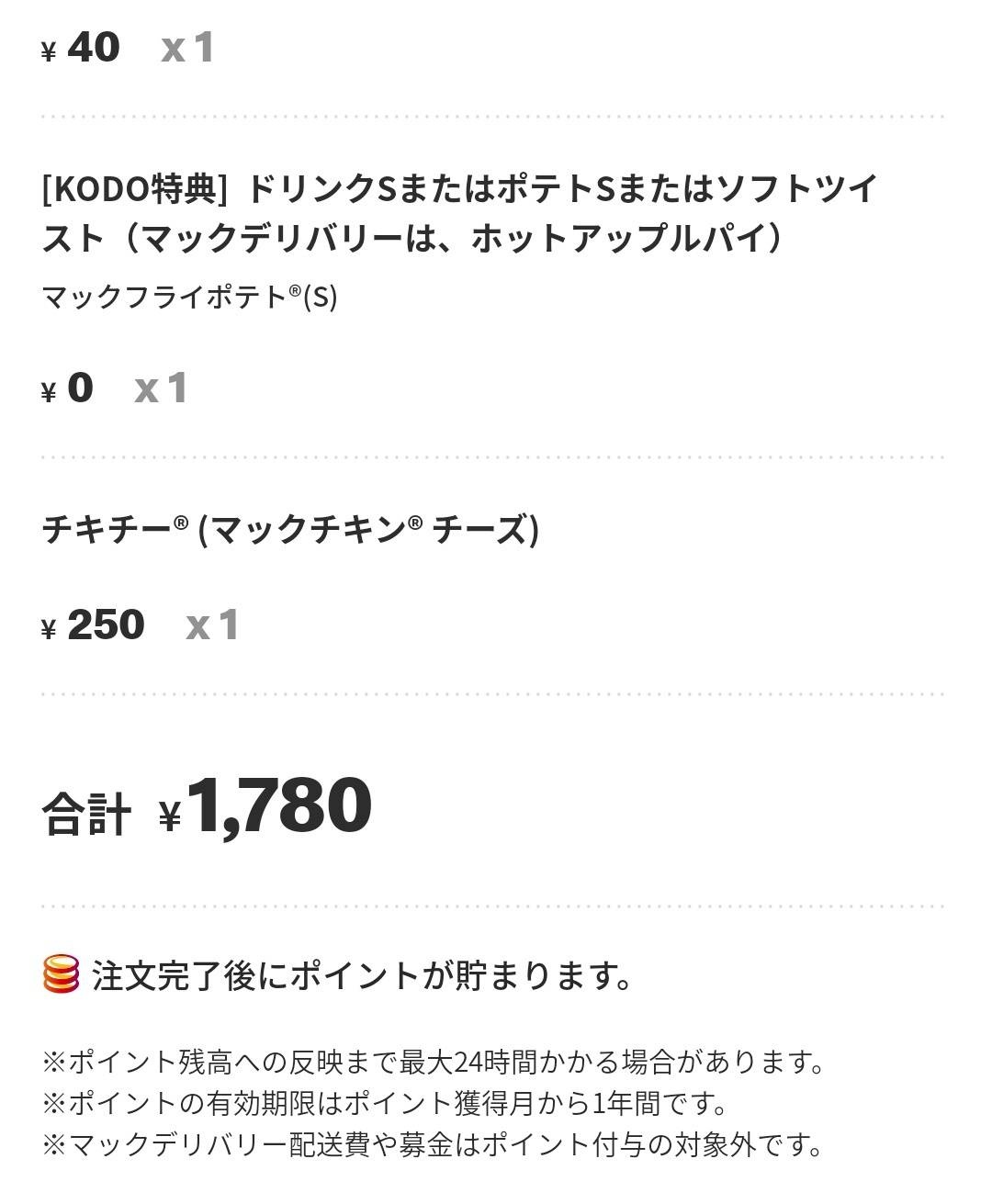Screen dimensions: 992x1204
Task: Click the ¥1,780 total amount
Action: [x=266, y=806]
